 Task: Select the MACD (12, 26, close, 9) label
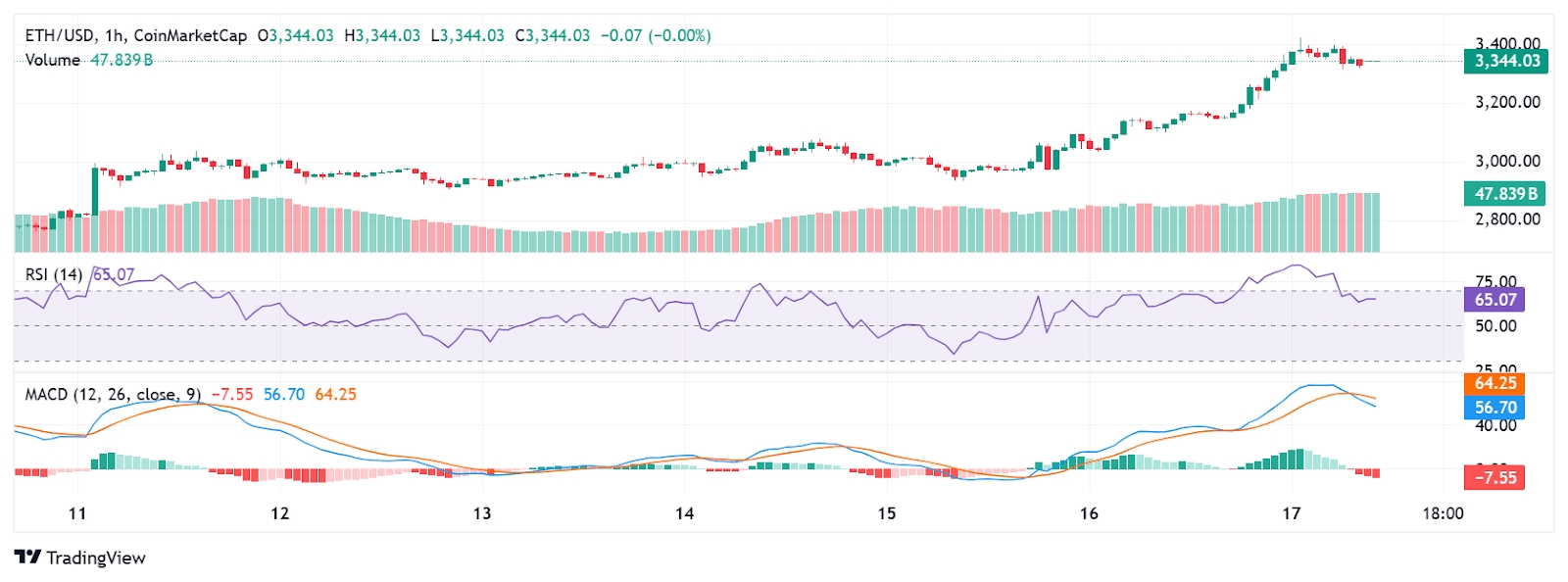pyautogui.click(x=113, y=394)
